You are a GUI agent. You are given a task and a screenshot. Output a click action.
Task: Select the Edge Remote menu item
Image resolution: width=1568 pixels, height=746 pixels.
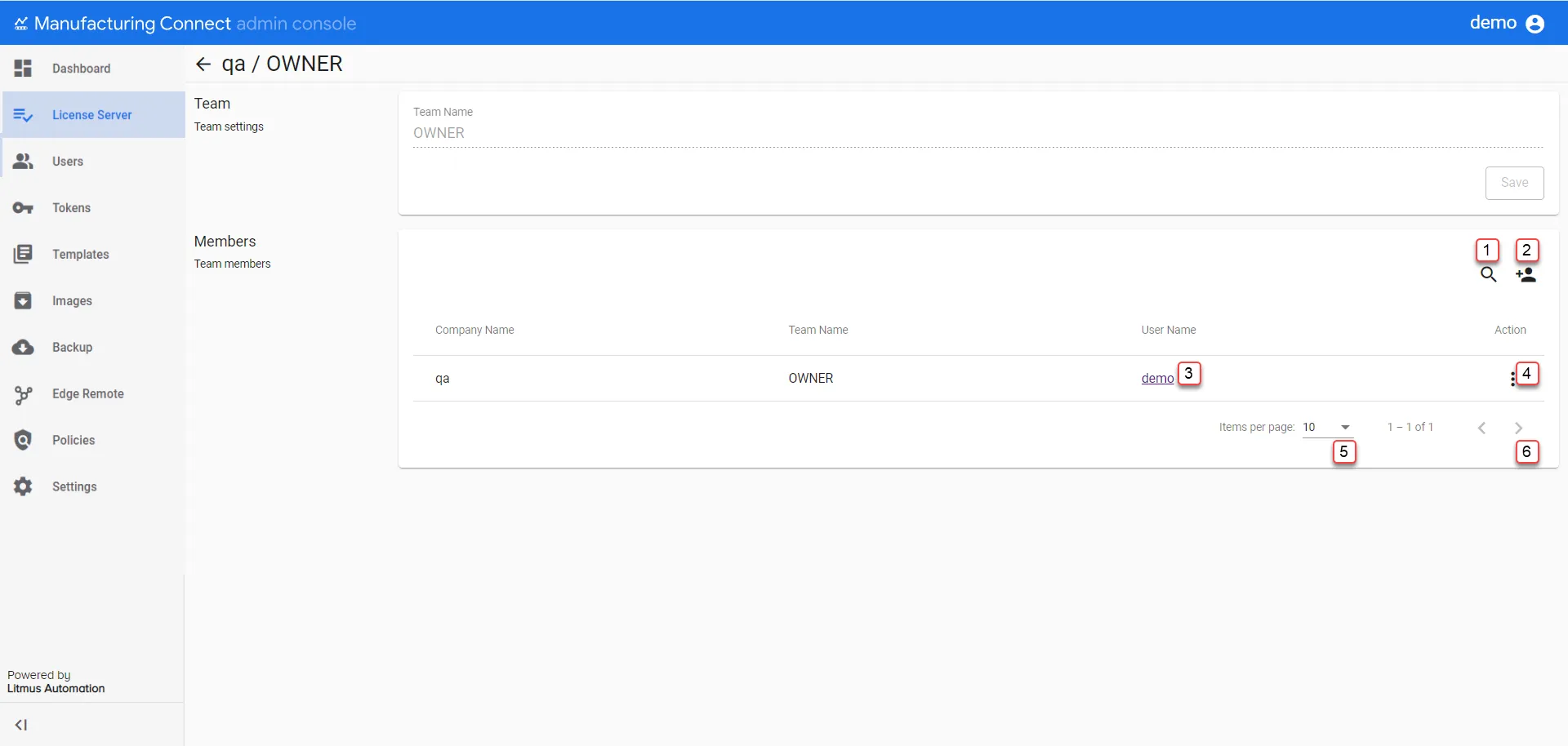[93, 394]
